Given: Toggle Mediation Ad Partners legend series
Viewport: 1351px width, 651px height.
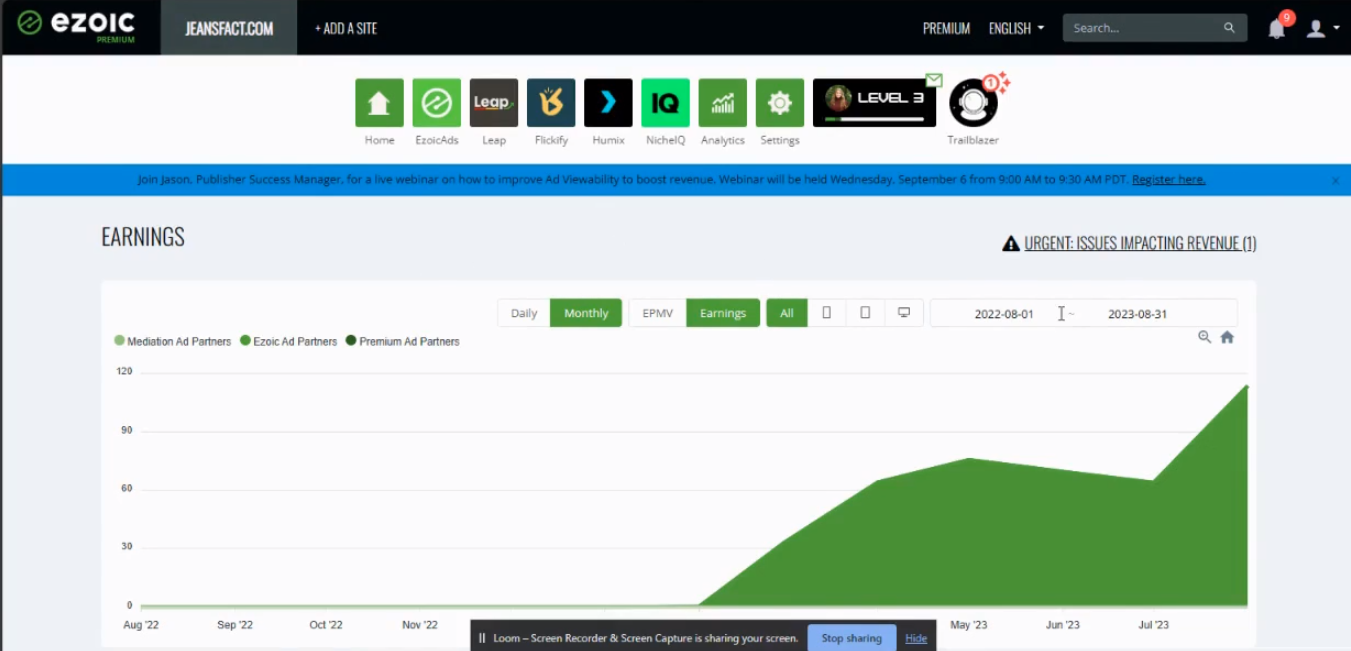Looking at the screenshot, I should point(172,341).
